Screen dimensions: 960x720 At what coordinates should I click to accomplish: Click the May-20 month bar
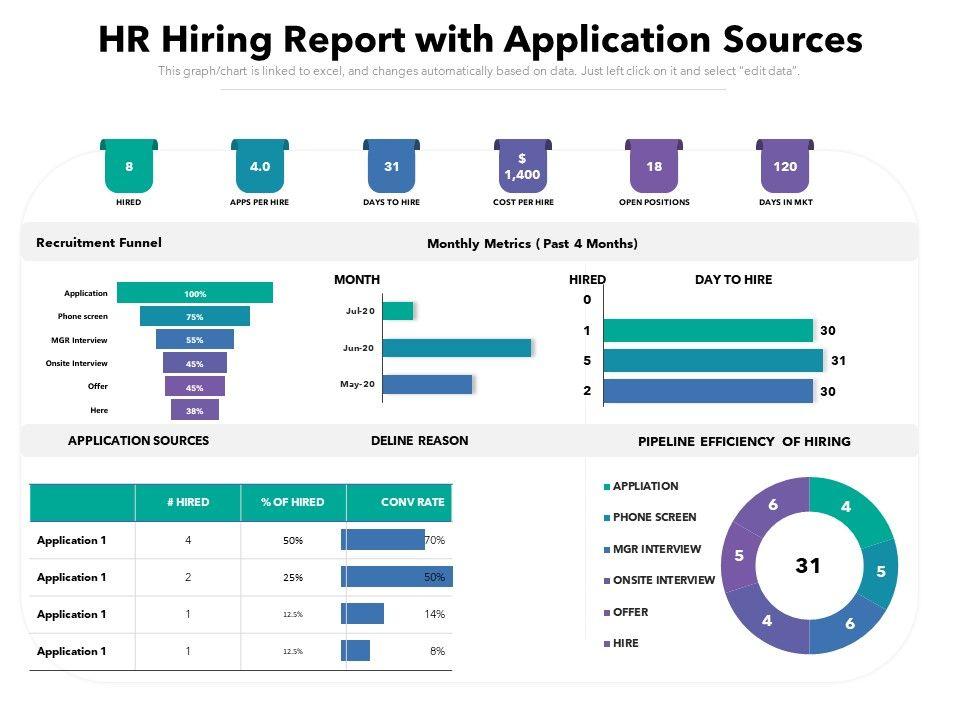[427, 384]
